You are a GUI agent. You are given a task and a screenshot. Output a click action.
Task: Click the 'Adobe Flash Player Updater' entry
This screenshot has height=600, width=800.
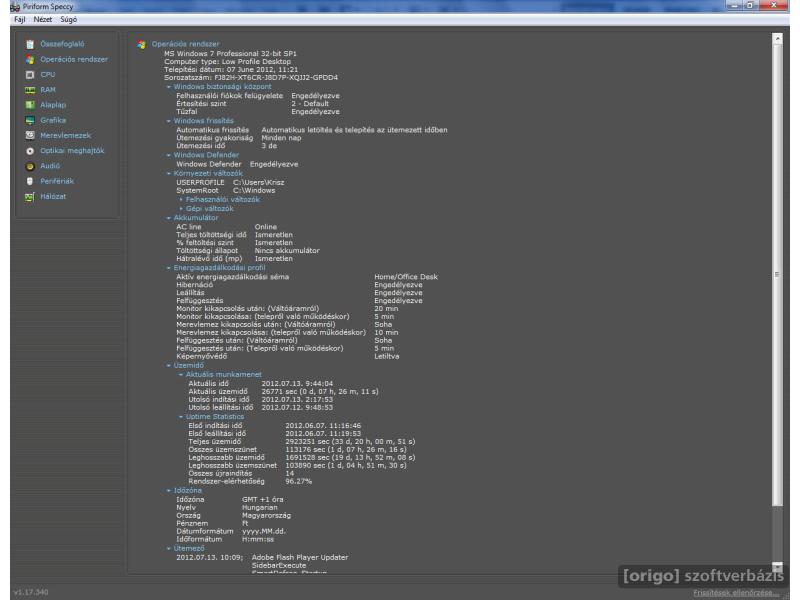coord(300,558)
